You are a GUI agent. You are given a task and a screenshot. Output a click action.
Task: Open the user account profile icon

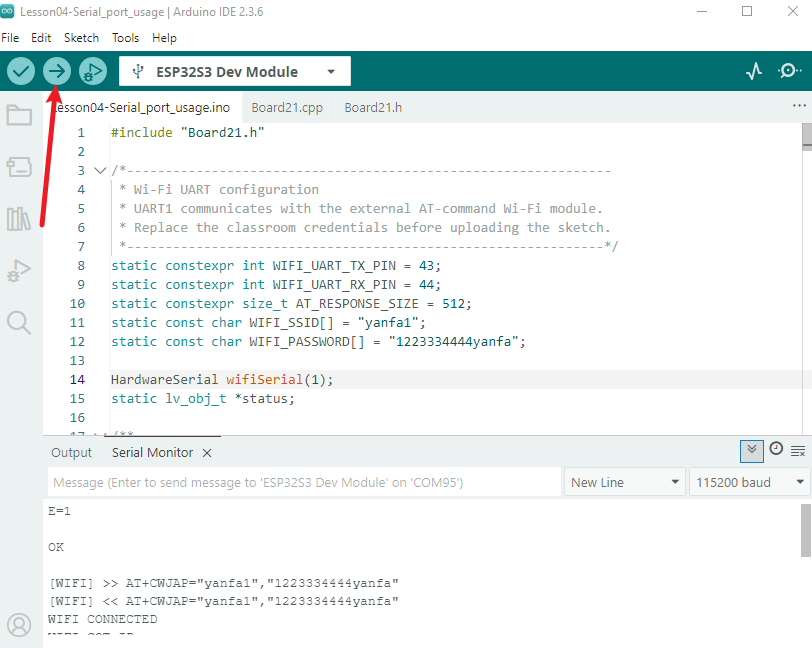(x=19, y=625)
